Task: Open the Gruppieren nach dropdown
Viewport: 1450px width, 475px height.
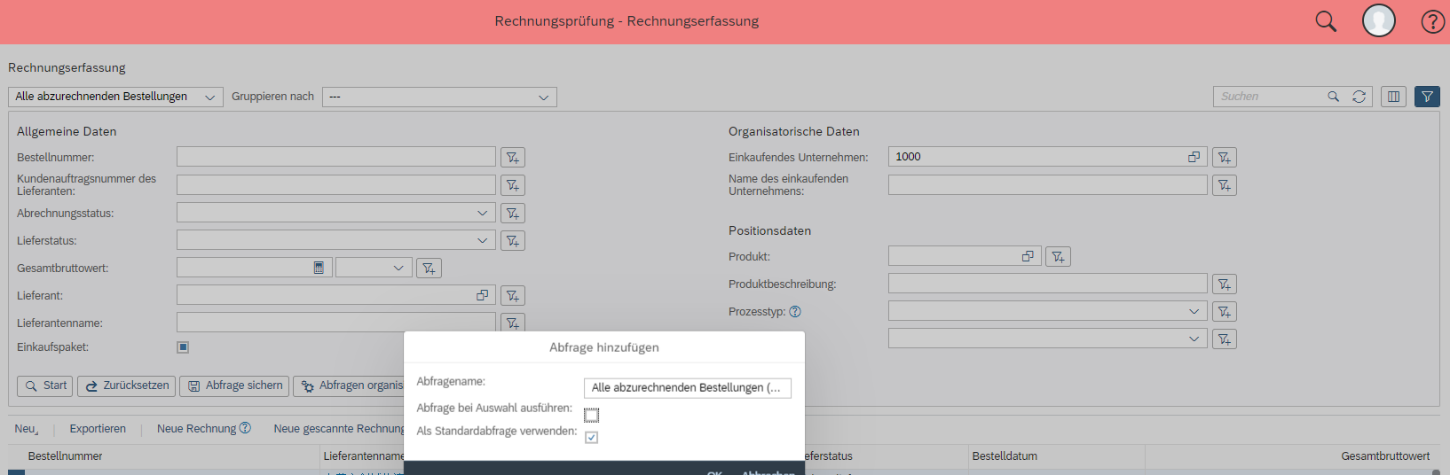Action: point(543,97)
